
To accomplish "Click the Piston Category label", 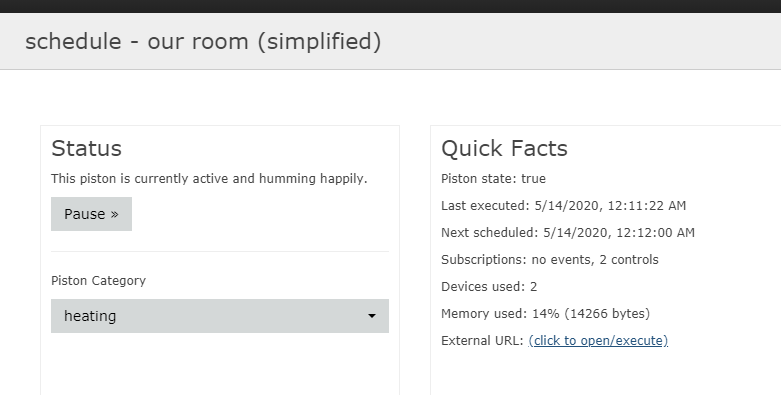I will click(98, 281).
